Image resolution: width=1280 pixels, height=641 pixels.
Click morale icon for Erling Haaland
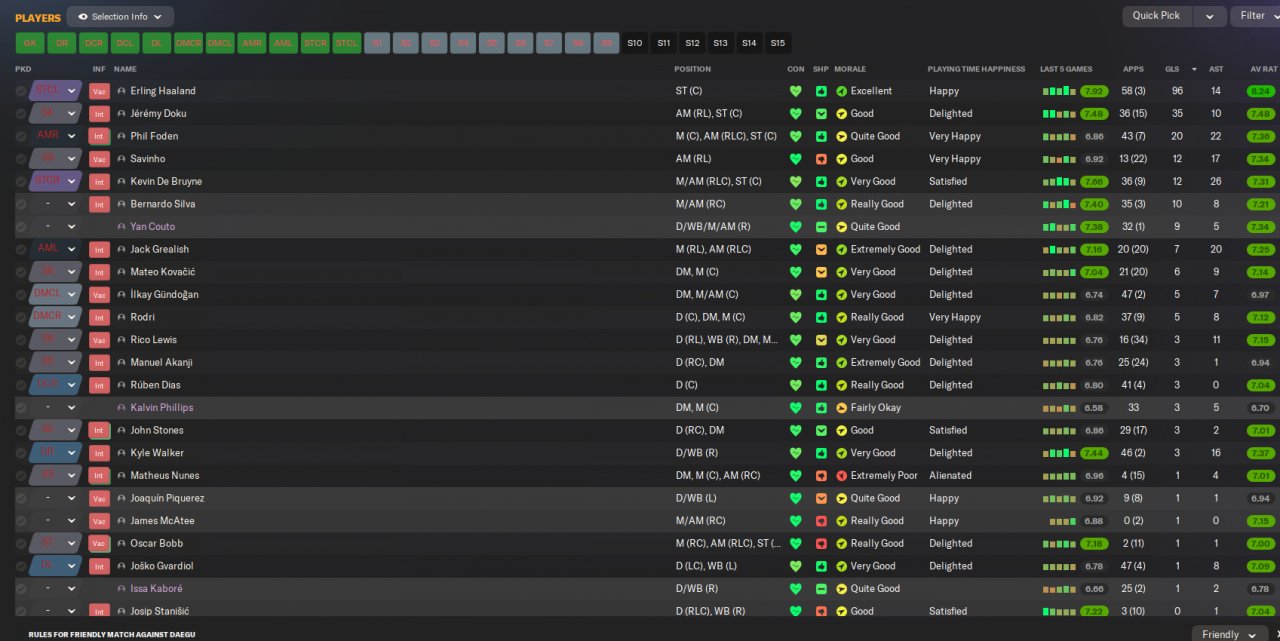[x=841, y=91]
